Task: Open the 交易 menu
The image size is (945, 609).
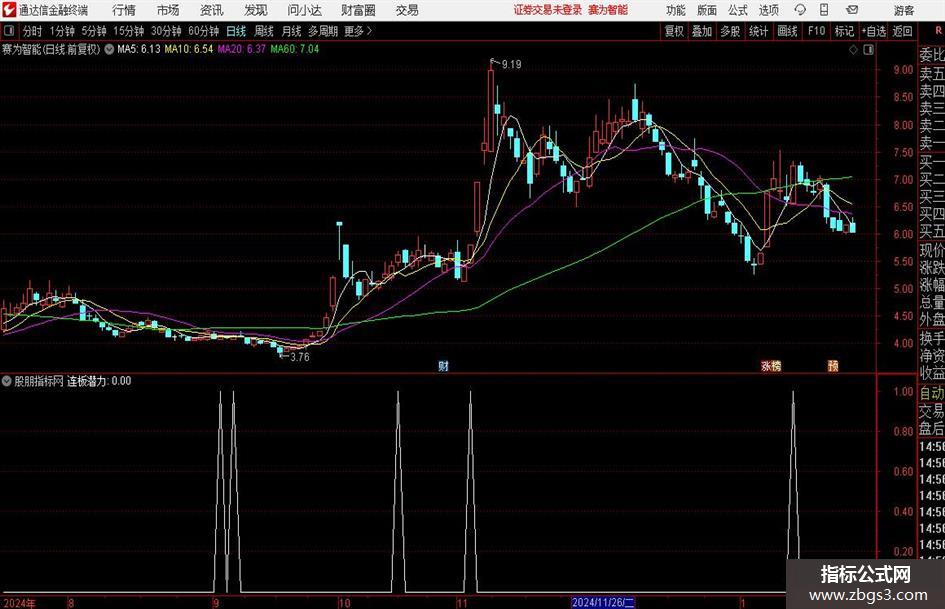Action: tap(407, 10)
